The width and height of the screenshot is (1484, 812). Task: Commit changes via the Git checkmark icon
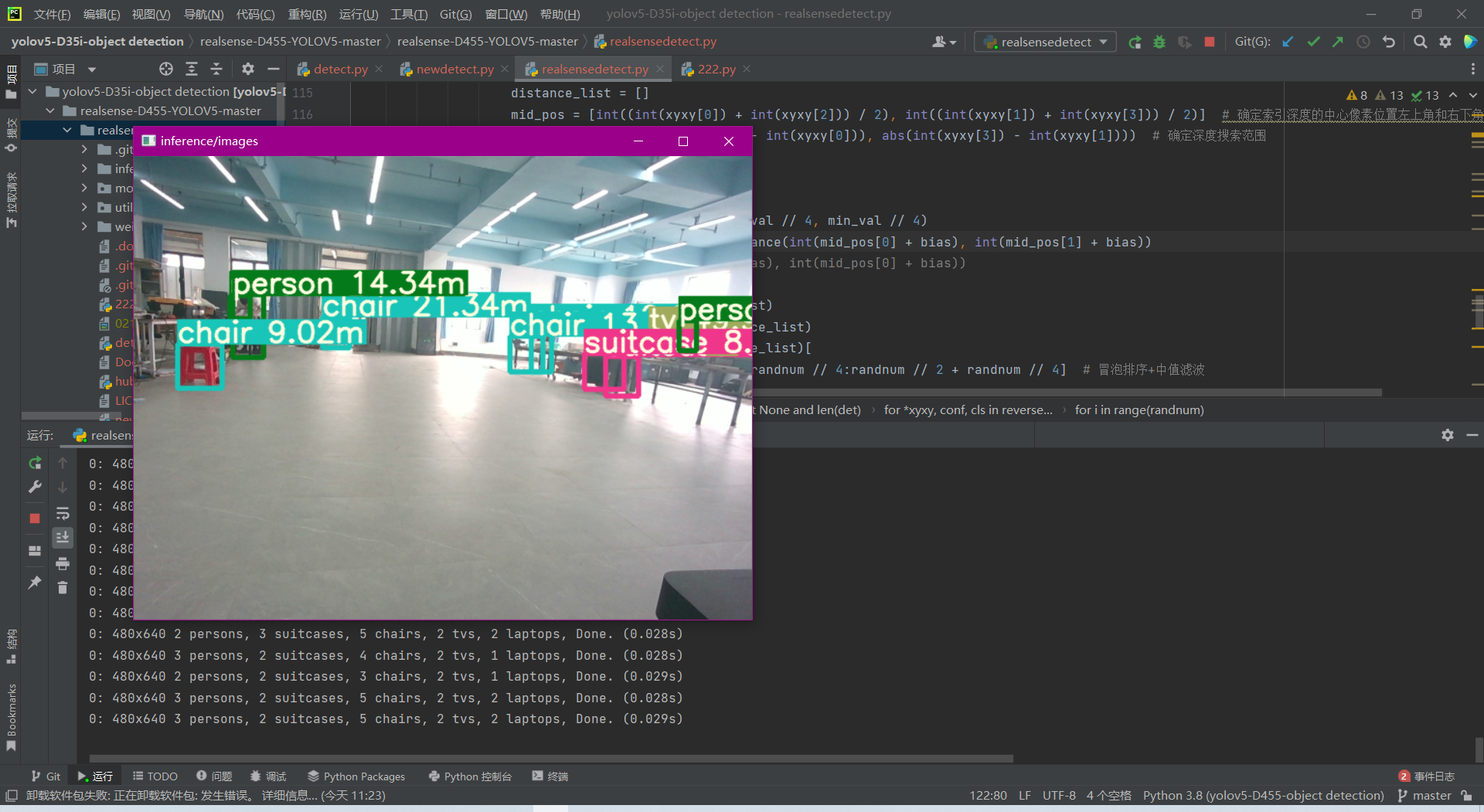coord(1313,42)
